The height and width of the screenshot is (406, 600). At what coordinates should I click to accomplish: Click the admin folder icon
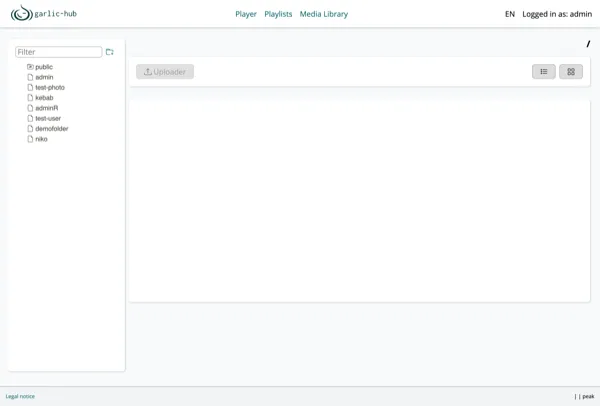coord(30,77)
